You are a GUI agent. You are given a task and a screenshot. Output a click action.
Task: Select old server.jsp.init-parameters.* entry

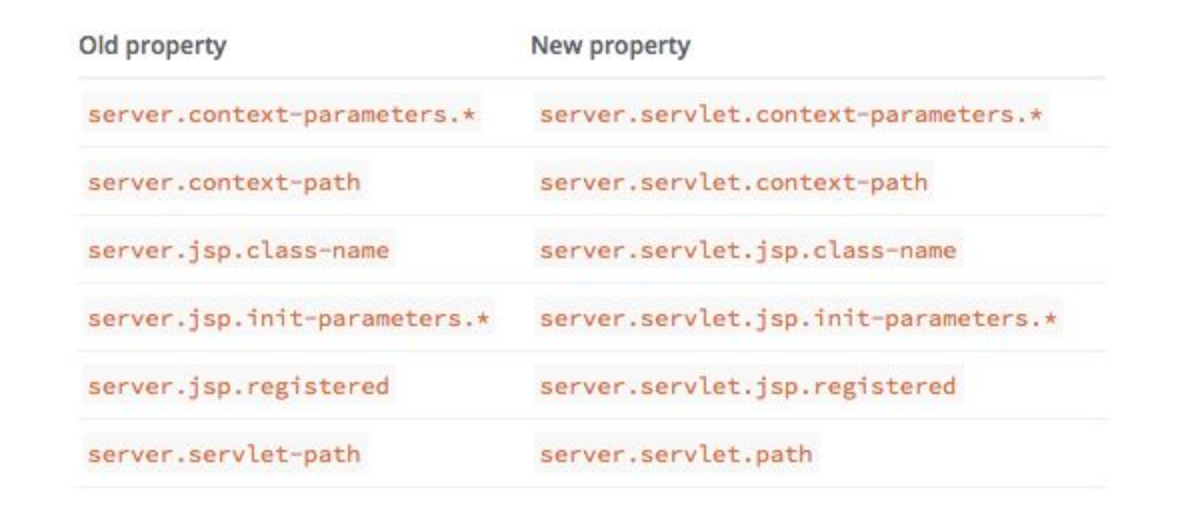click(288, 318)
